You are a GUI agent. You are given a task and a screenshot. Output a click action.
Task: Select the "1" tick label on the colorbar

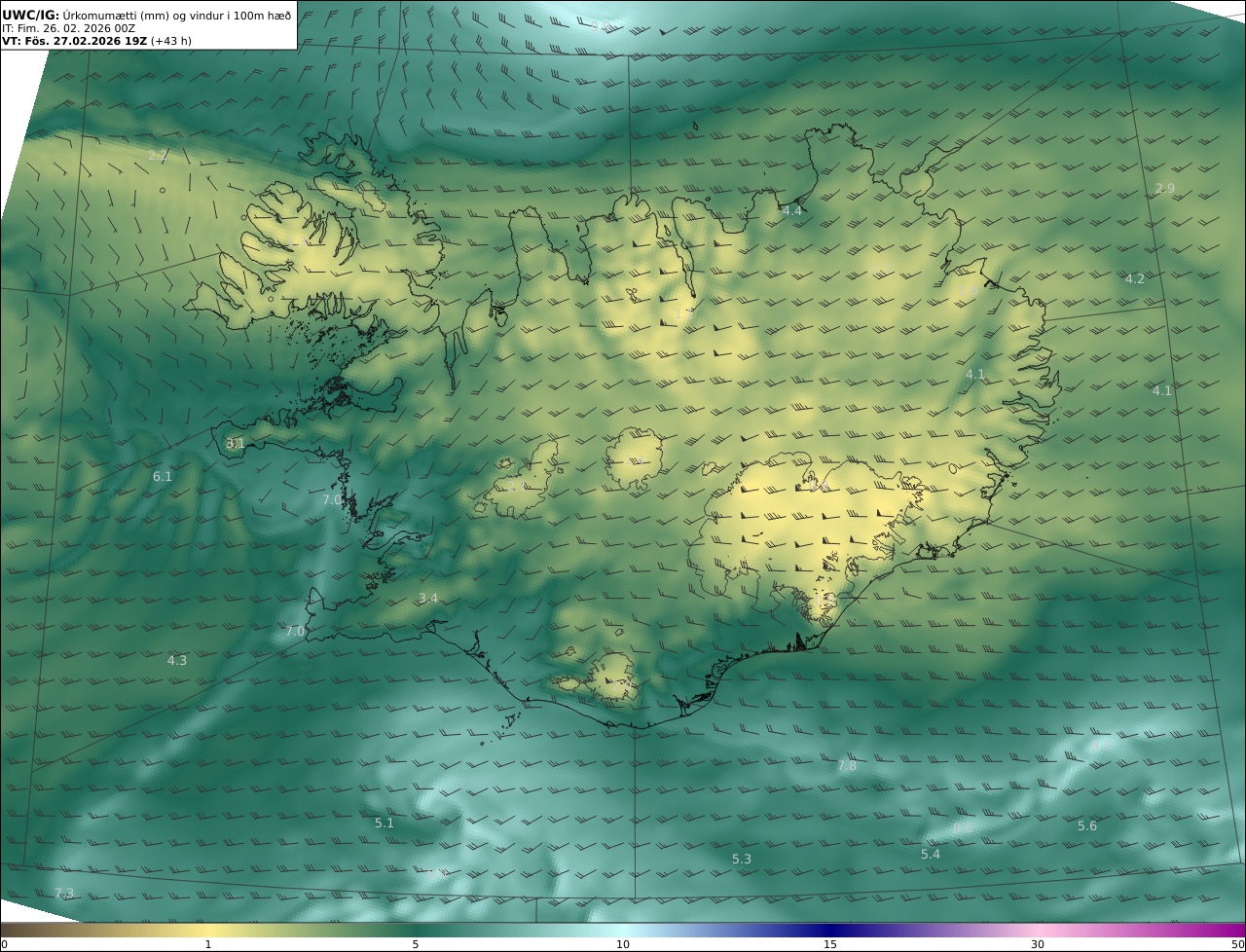[208, 945]
